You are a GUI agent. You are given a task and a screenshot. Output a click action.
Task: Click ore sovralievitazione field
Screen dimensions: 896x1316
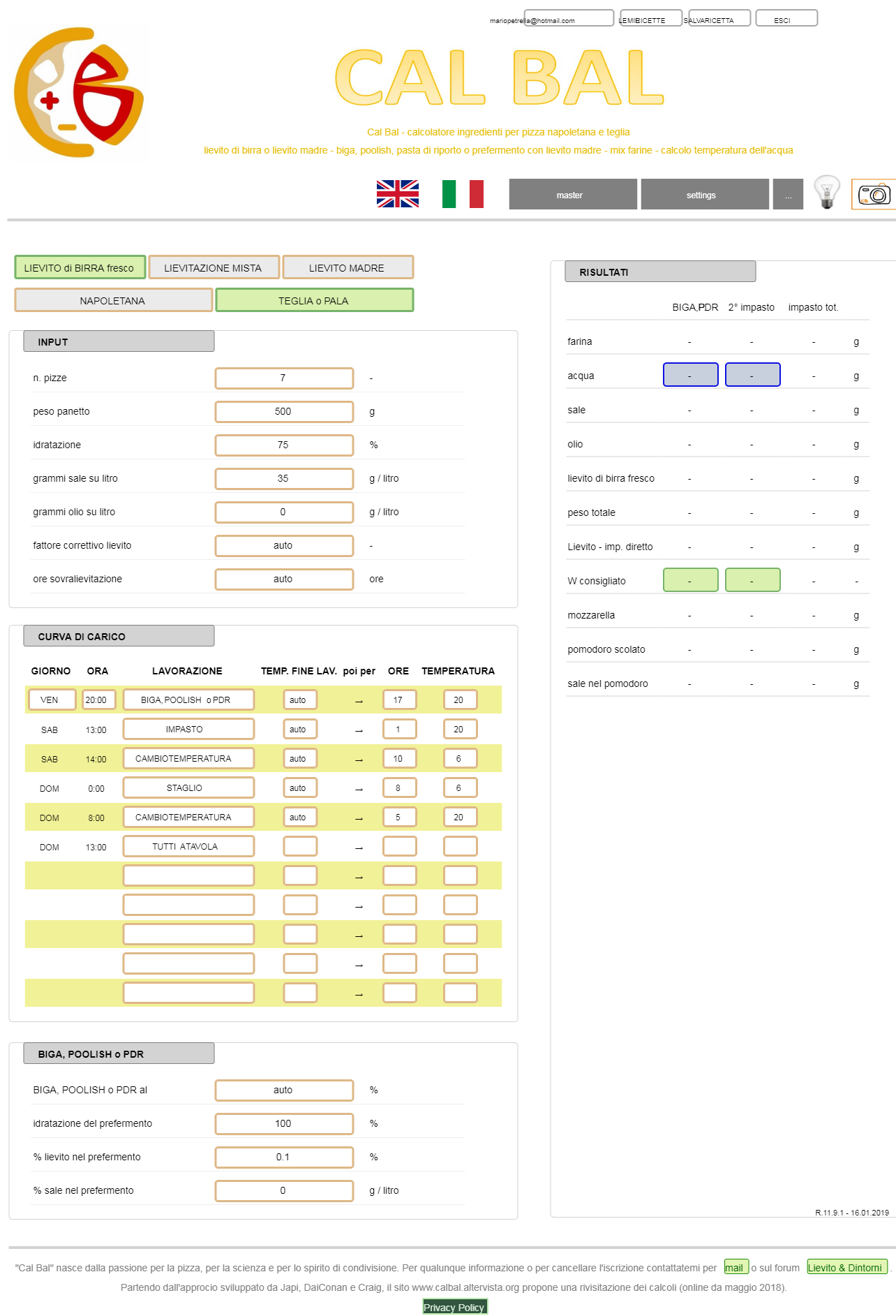point(285,579)
